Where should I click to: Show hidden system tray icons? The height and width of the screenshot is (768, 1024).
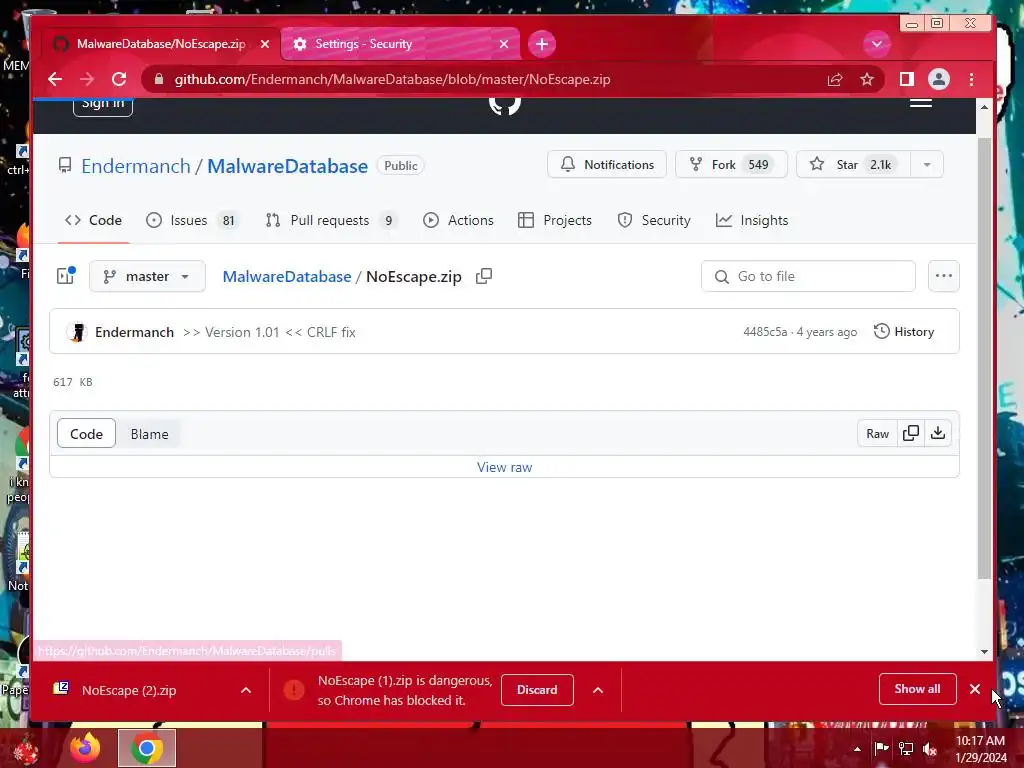point(857,749)
